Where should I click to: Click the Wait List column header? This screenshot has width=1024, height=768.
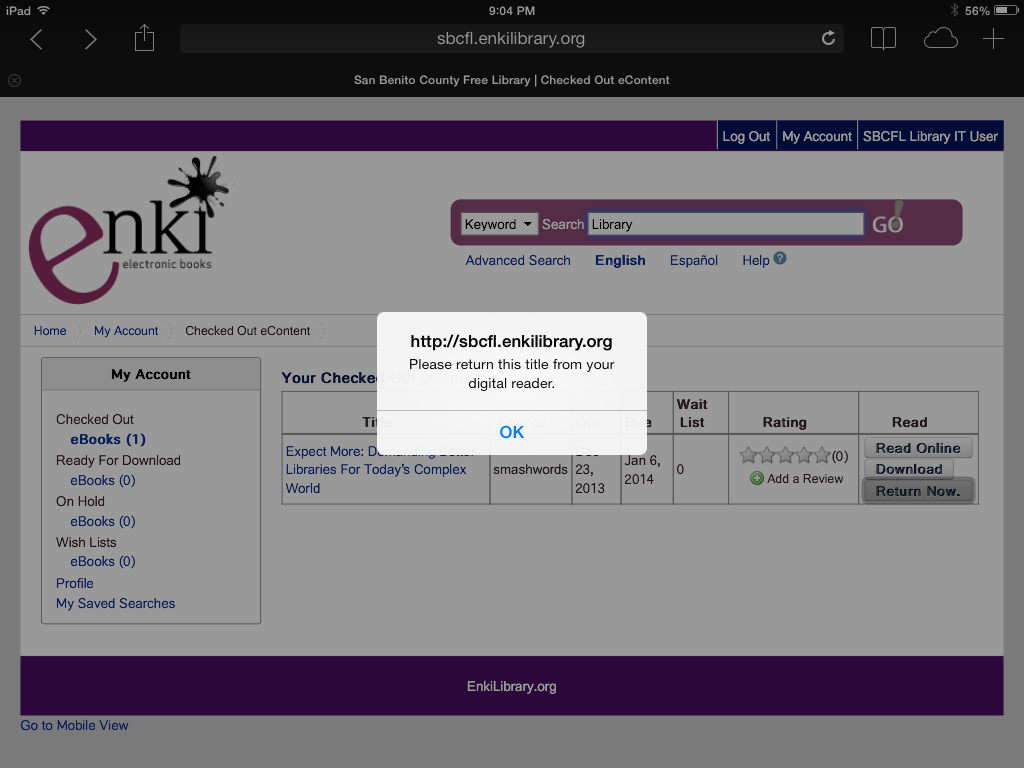[x=692, y=413]
